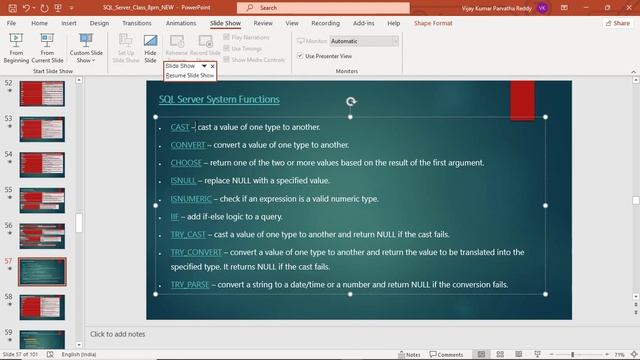The width and height of the screenshot is (640, 360).
Task: Click the Save icon in title bar
Action: [x=12, y=8]
